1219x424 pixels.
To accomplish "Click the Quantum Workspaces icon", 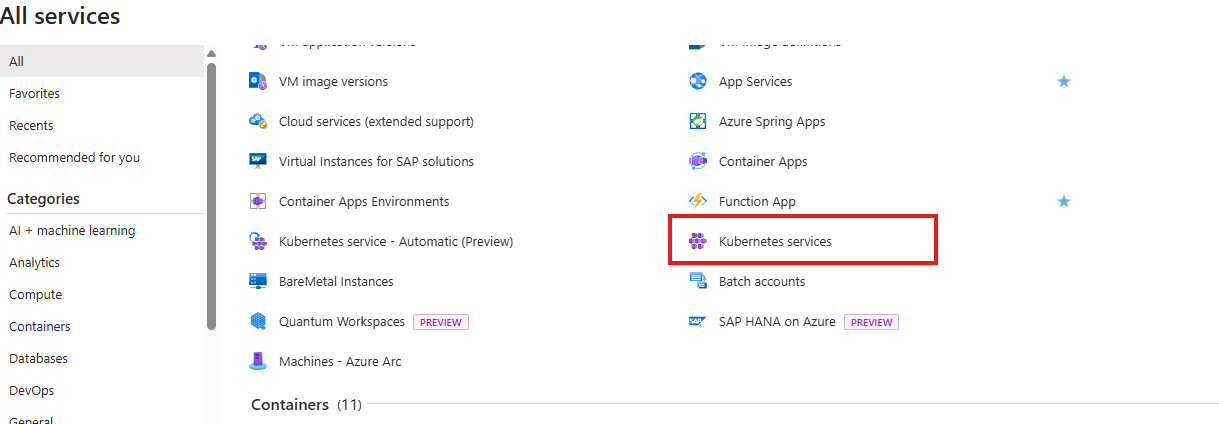I will pyautogui.click(x=258, y=321).
